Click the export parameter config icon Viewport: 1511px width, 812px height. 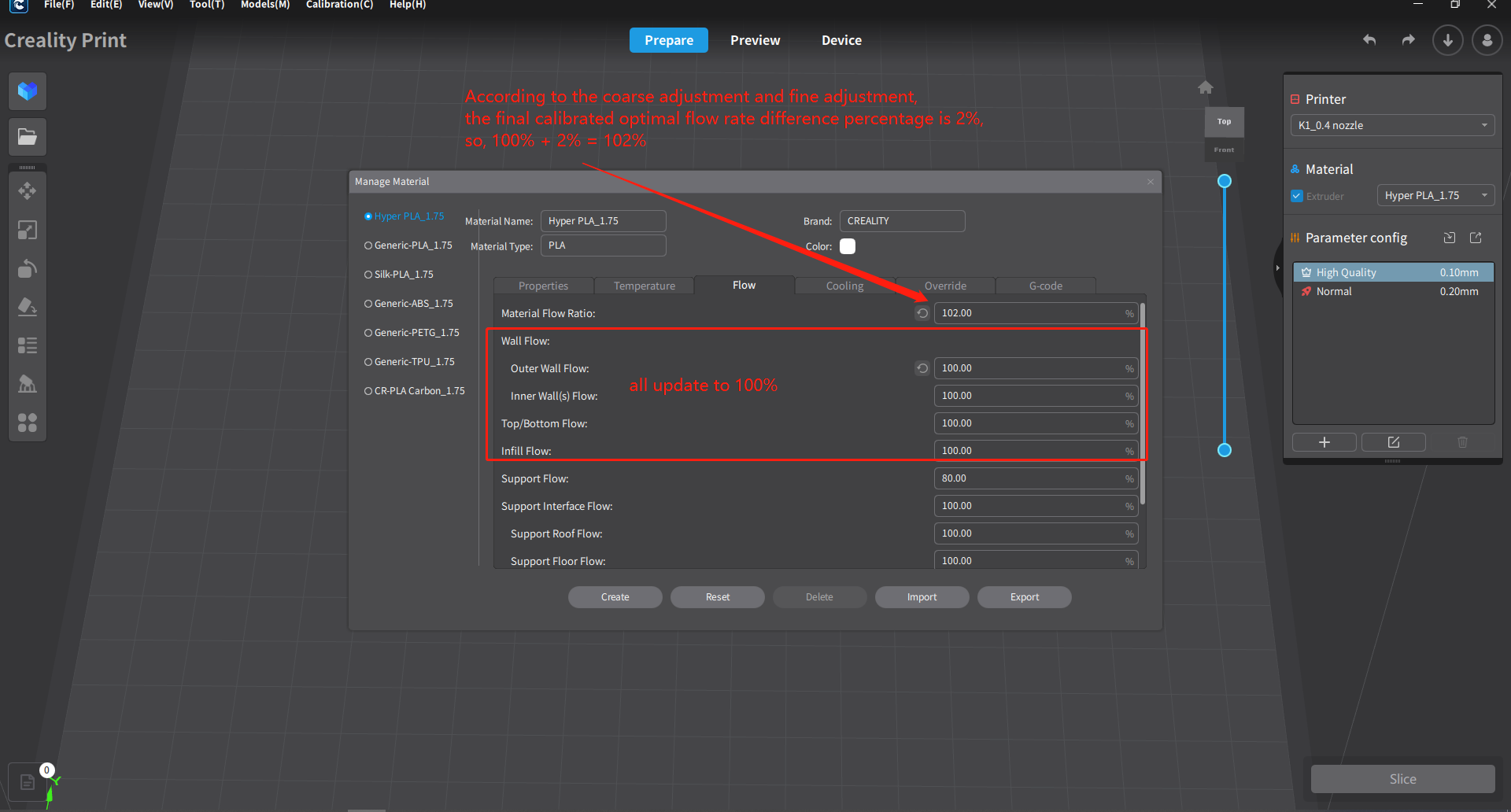1476,238
